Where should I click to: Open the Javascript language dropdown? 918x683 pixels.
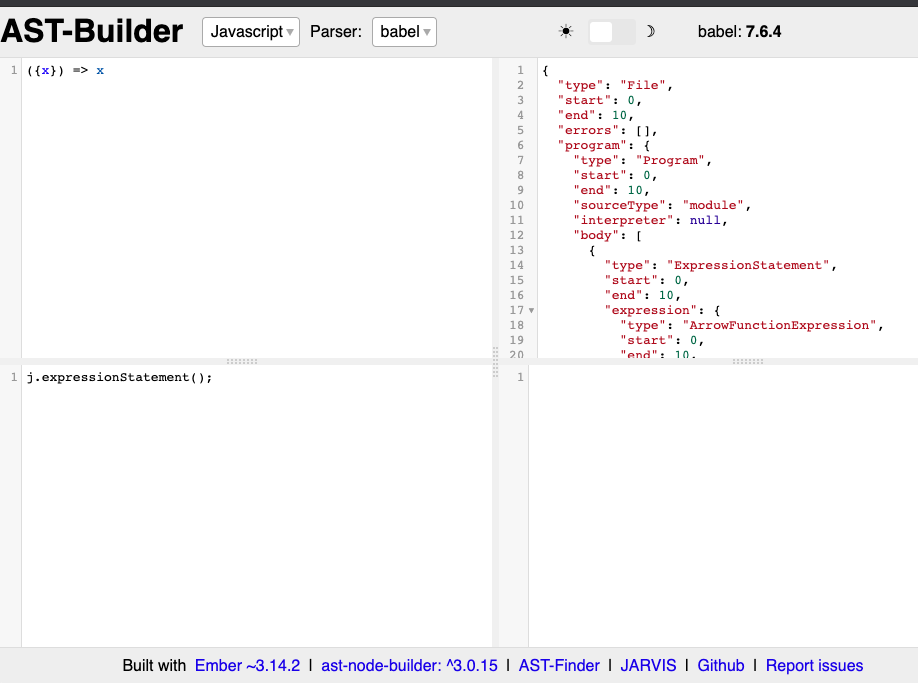[x=251, y=32]
